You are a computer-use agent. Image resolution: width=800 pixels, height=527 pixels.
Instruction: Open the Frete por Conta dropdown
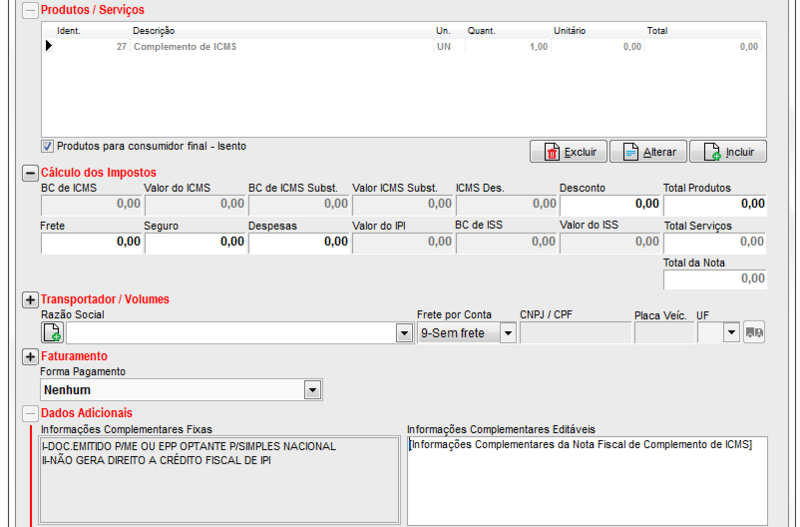coord(508,333)
